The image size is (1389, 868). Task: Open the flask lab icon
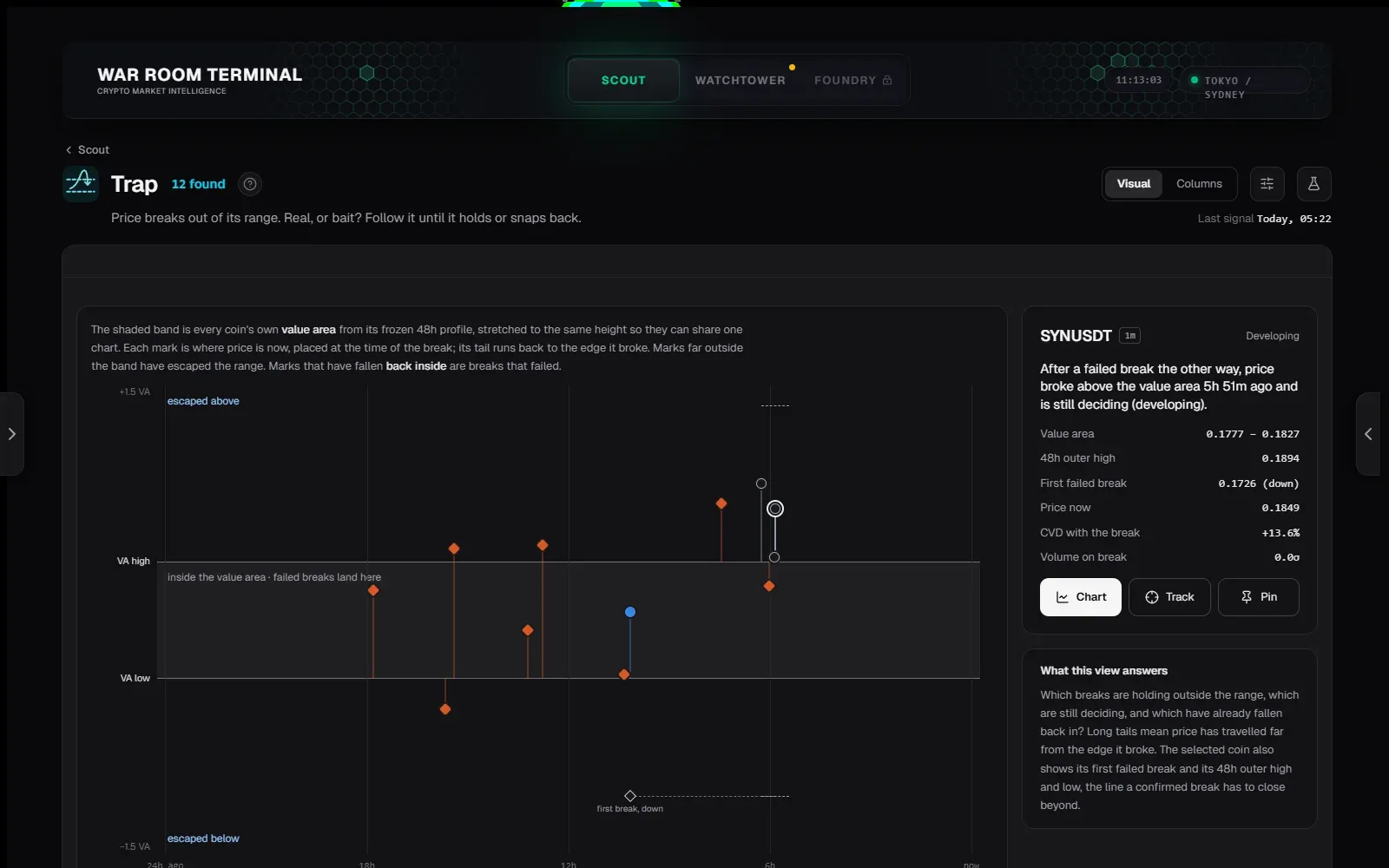(1313, 183)
